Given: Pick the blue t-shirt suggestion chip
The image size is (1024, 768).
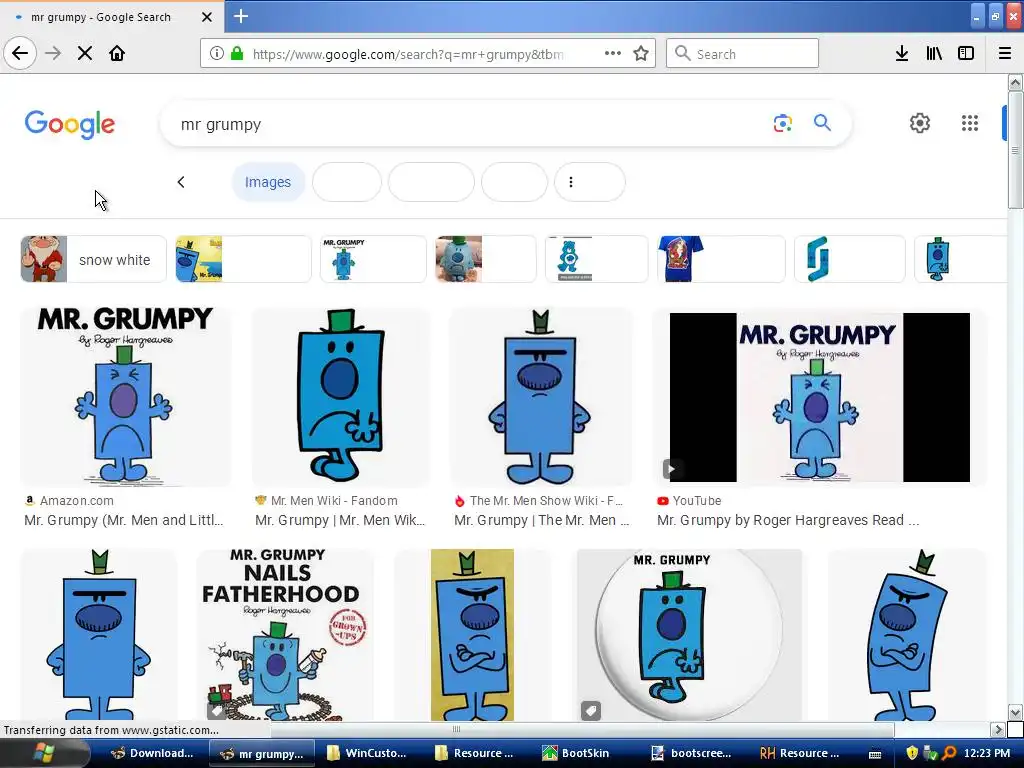Looking at the screenshot, I should coord(721,259).
